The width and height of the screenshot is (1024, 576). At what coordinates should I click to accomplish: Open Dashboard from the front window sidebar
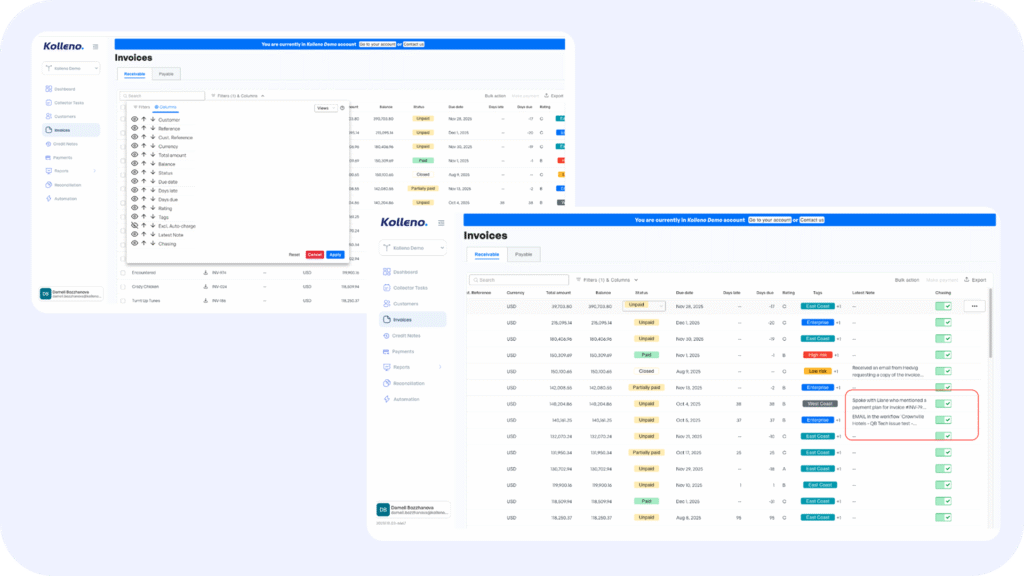tap(405, 272)
